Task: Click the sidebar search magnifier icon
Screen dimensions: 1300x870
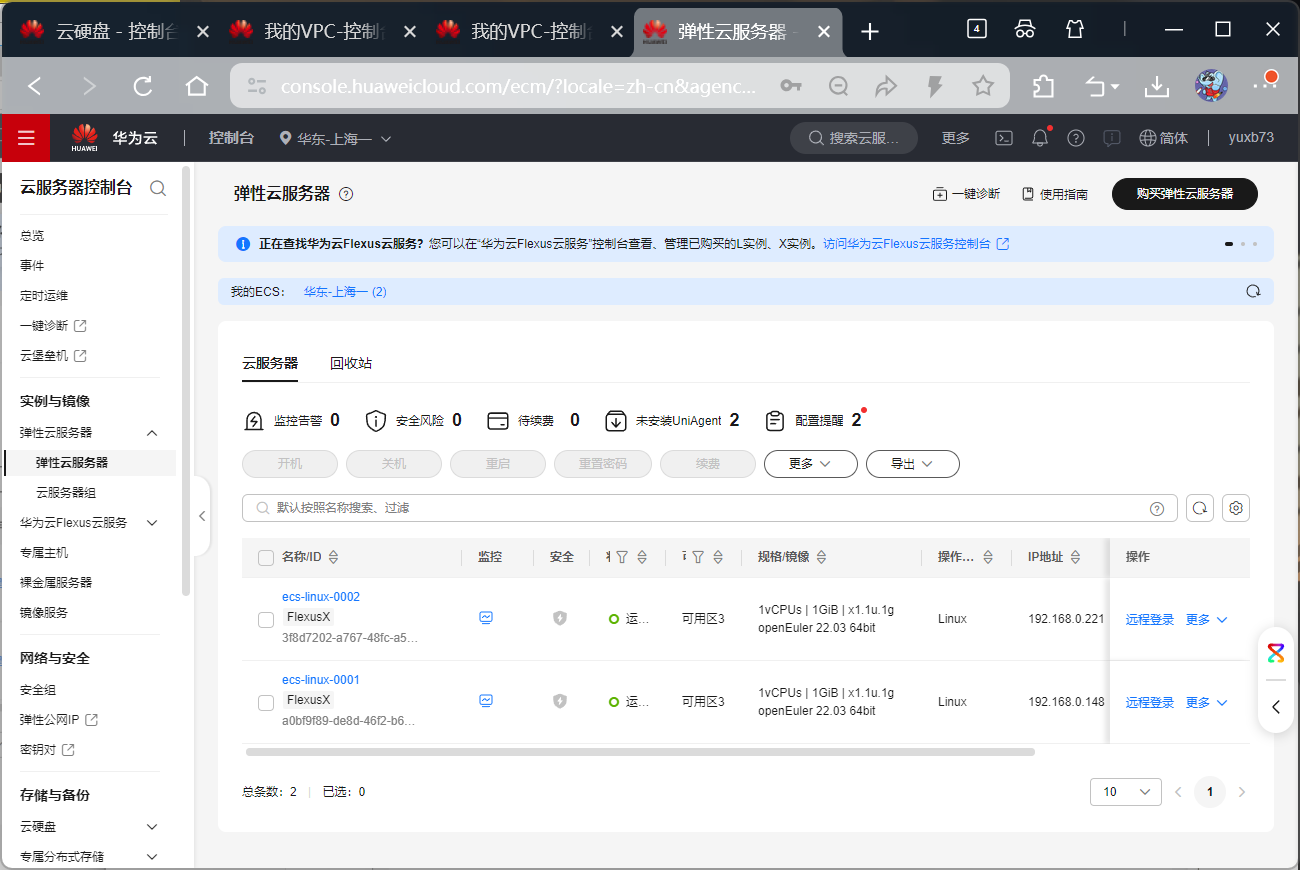Action: click(157, 187)
